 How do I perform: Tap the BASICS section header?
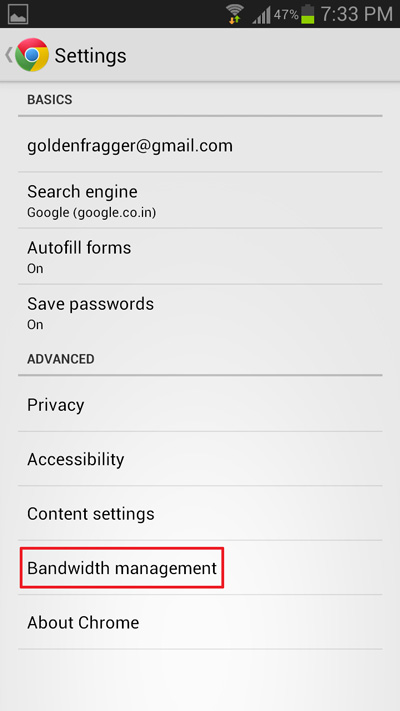[49, 99]
